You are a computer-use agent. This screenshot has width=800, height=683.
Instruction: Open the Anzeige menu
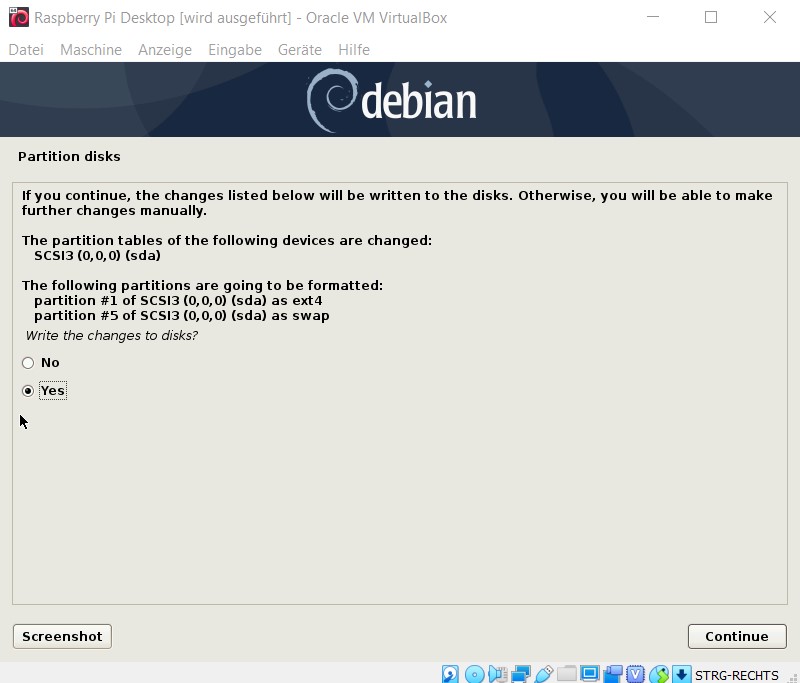point(165,49)
